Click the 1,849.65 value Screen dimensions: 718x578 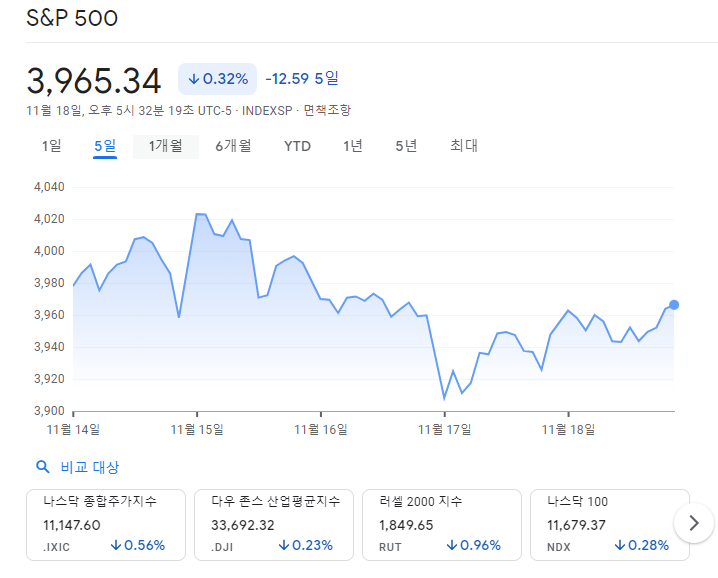coord(406,525)
